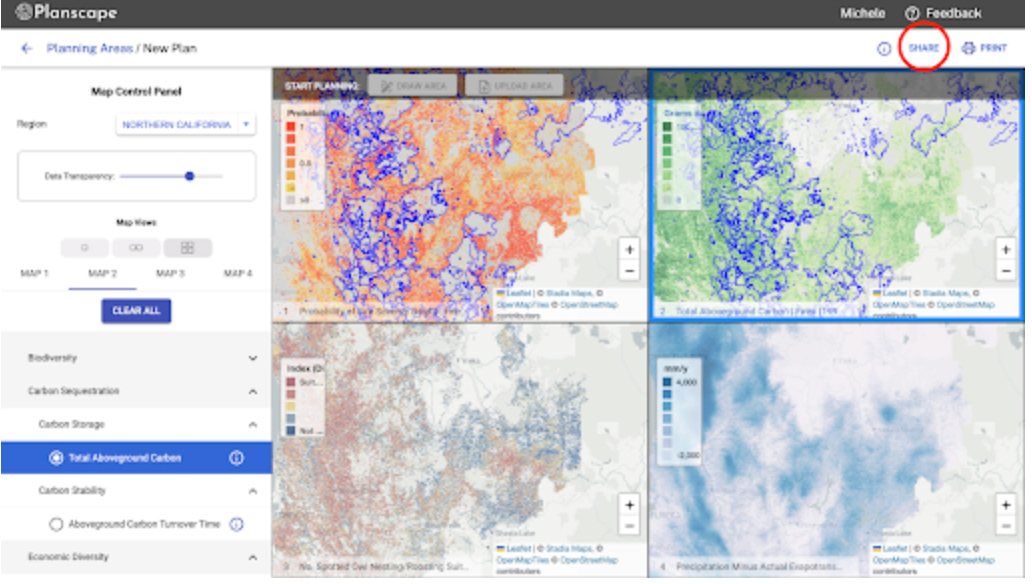Click the Share button
The width and height of the screenshot is (1032, 584).
[927, 47]
